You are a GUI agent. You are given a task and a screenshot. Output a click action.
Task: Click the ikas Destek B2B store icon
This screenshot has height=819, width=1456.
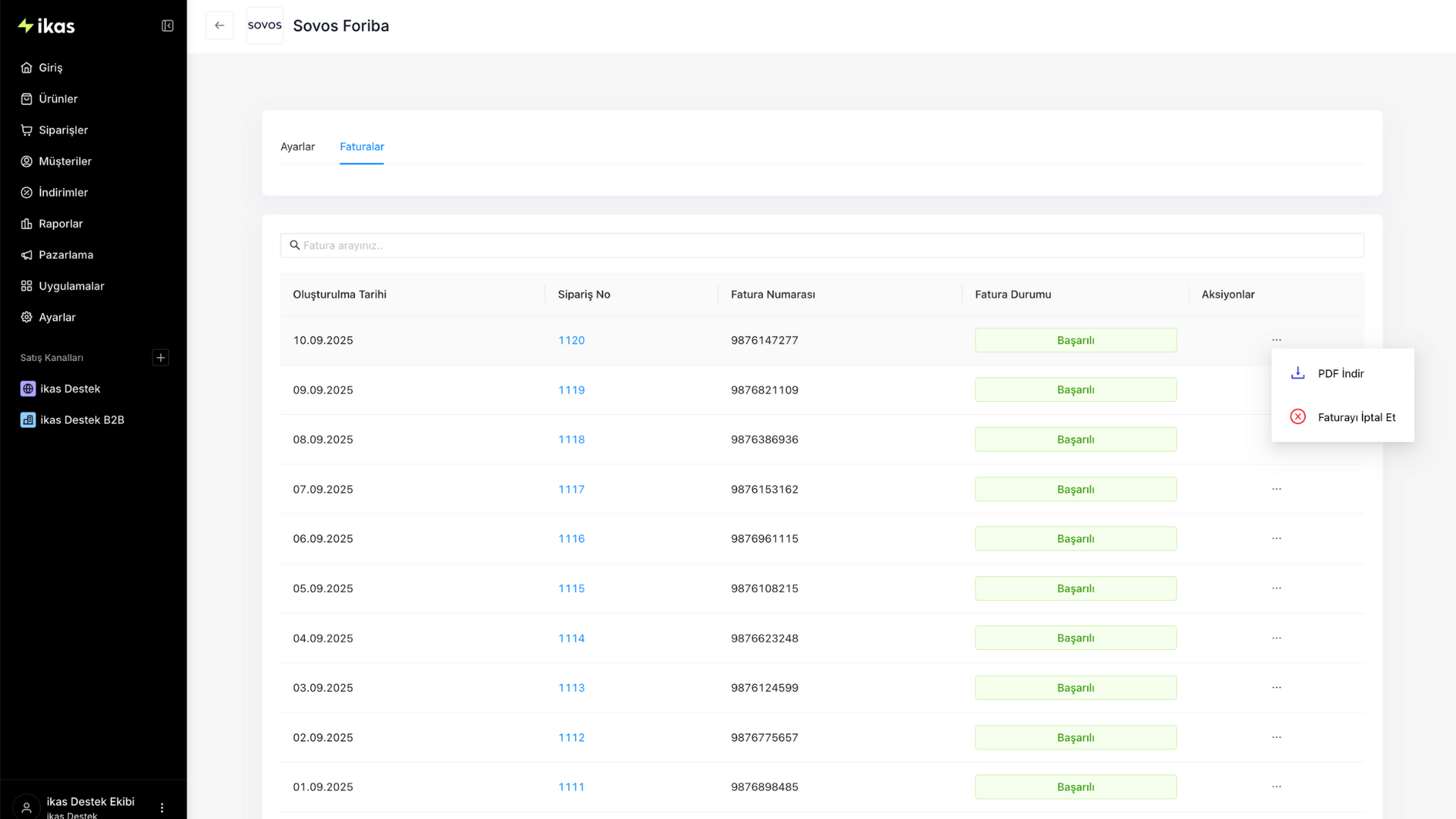[28, 420]
